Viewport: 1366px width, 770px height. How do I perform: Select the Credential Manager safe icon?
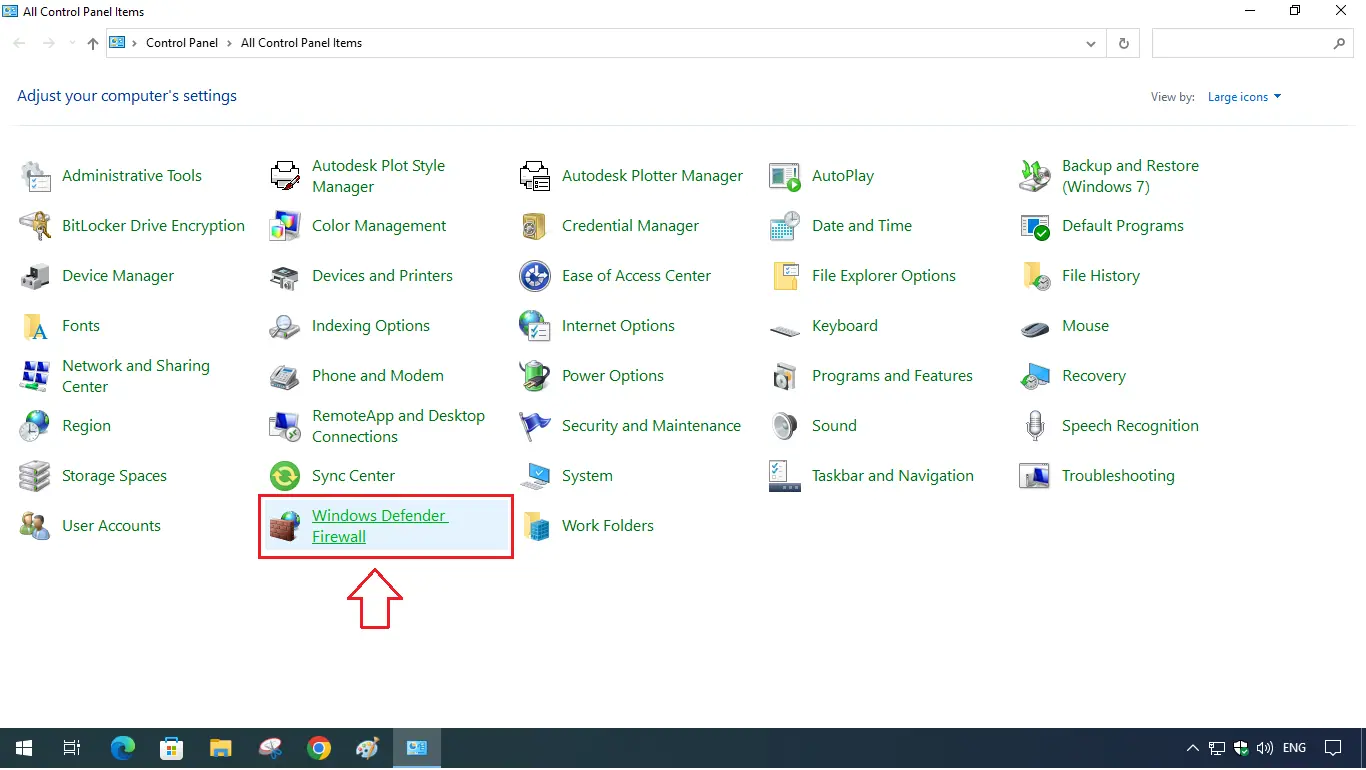point(535,226)
